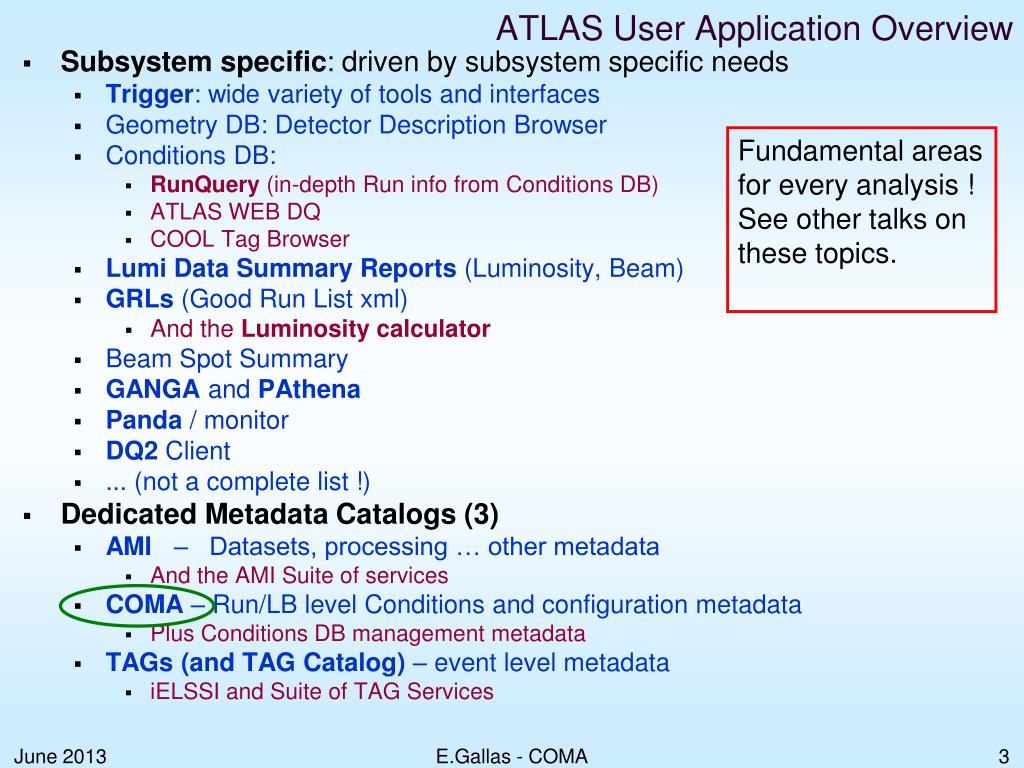Image resolution: width=1024 pixels, height=768 pixels.
Task: Select 'GRLs (Good Run List xml)'
Action: [257, 299]
